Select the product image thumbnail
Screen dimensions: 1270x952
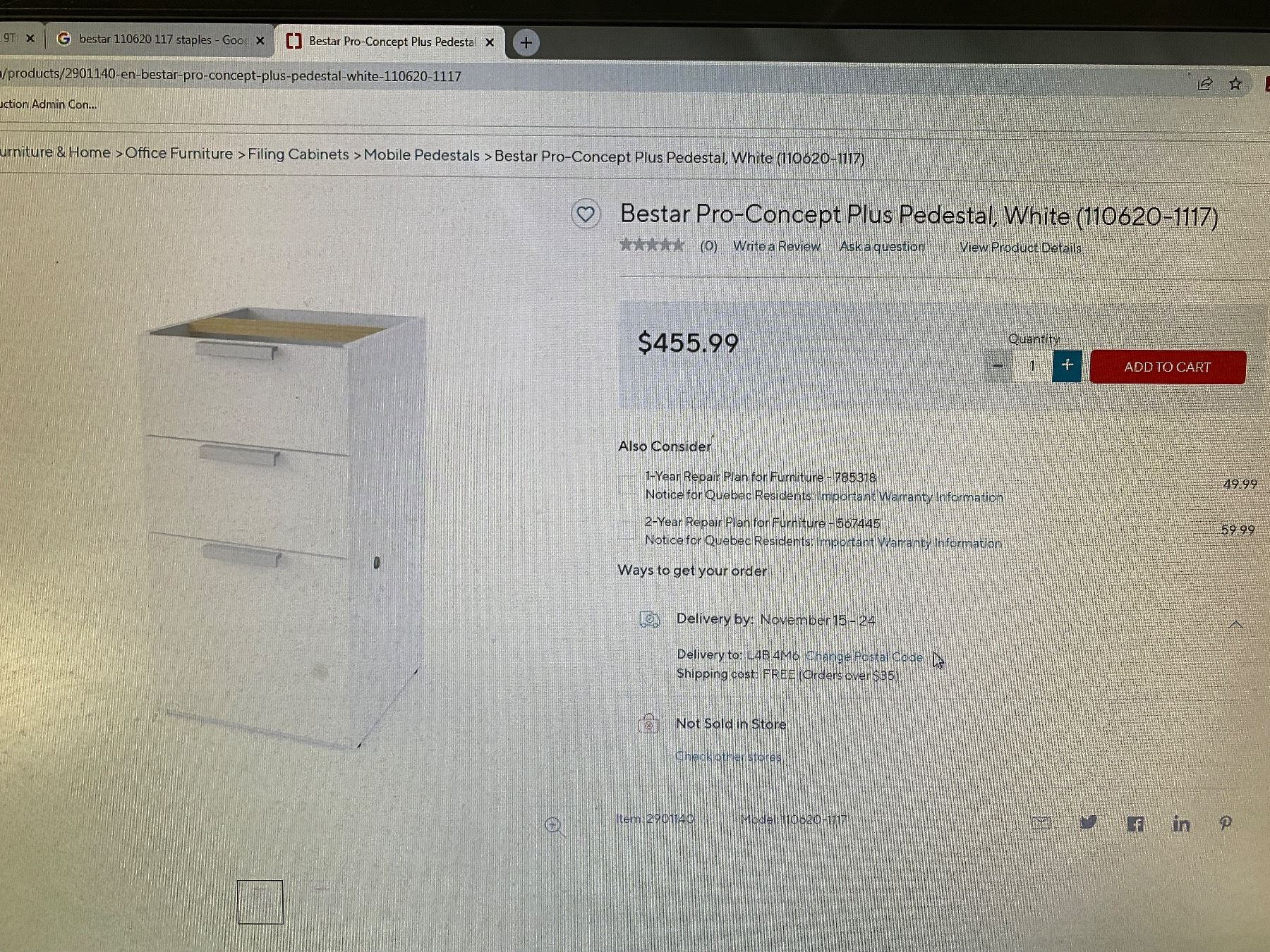(260, 902)
